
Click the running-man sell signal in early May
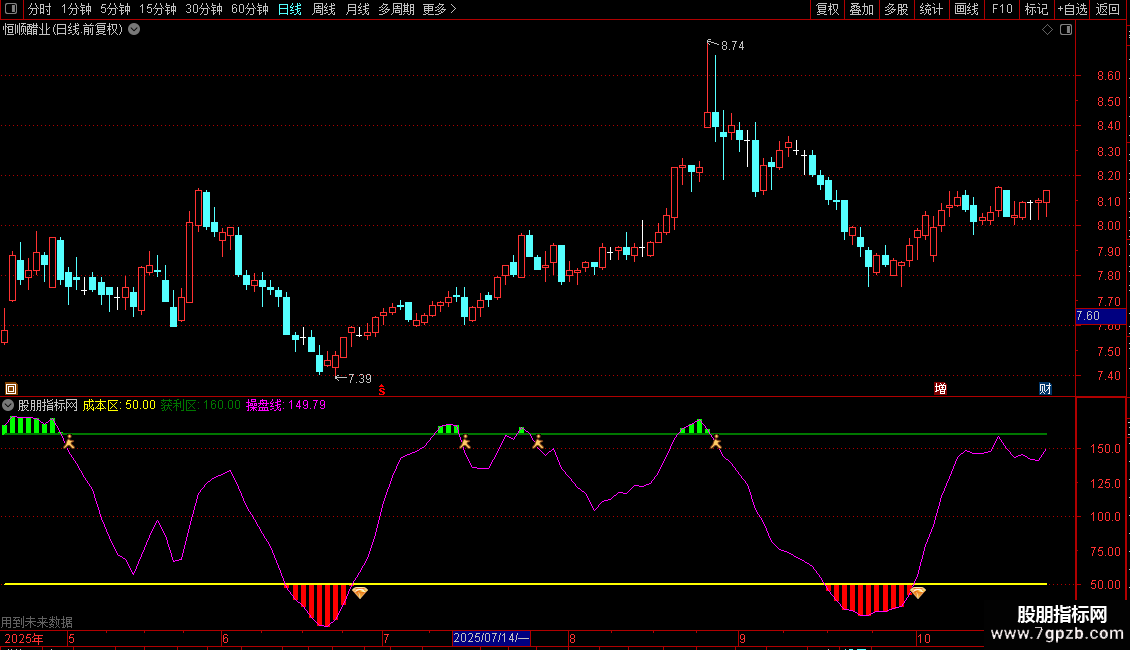coord(68,441)
